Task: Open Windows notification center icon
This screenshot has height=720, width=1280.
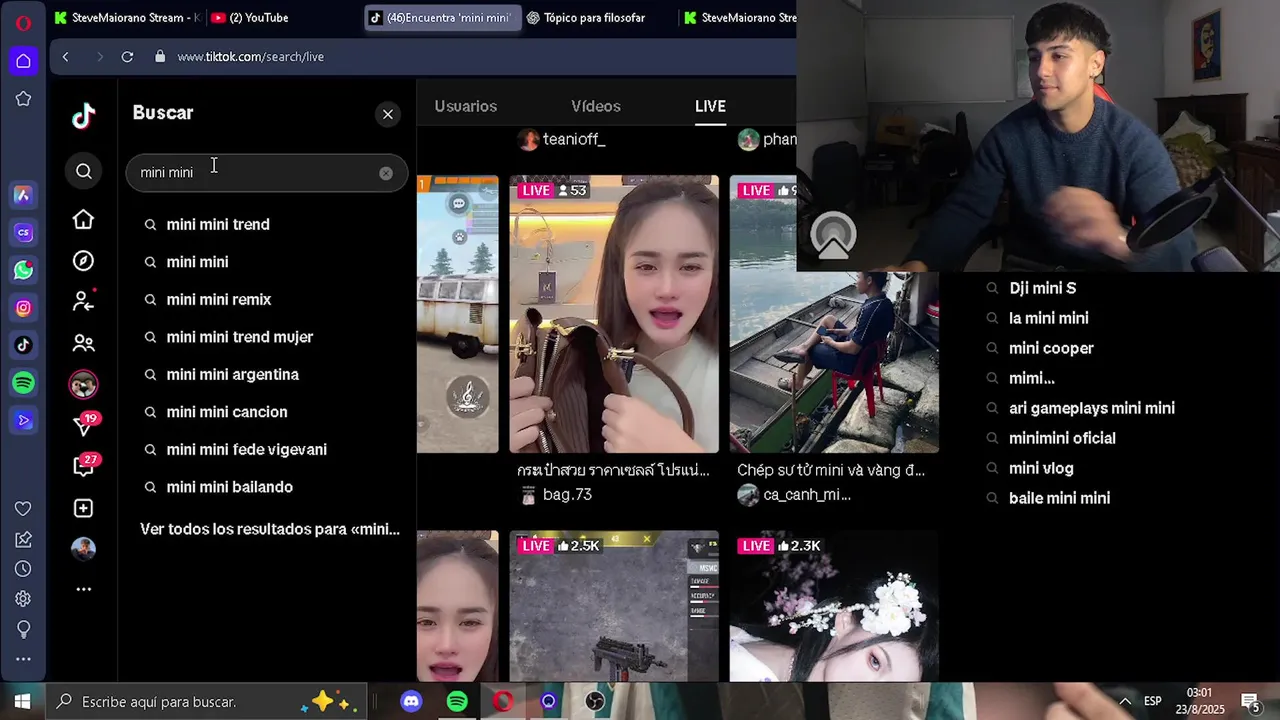Action: tap(1250, 702)
